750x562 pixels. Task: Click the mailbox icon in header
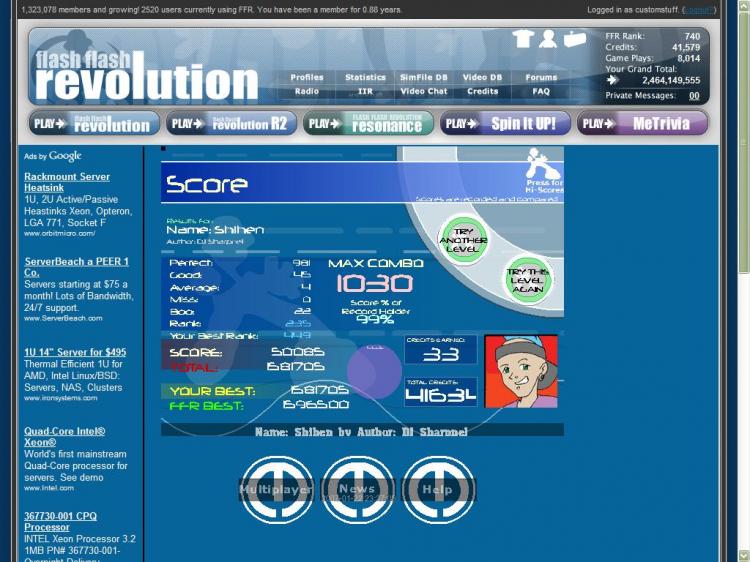tap(574, 39)
